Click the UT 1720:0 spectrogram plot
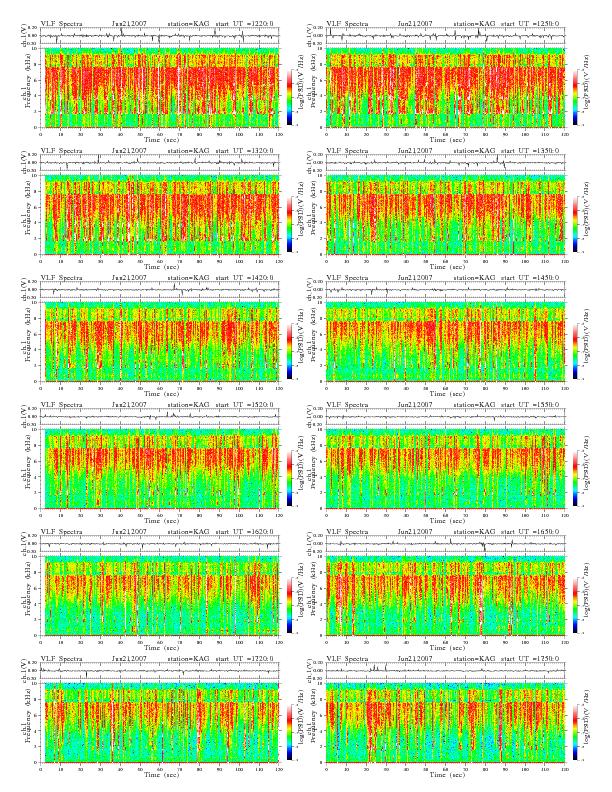Image resolution: width=612 pixels, height=792 pixels. point(160,723)
